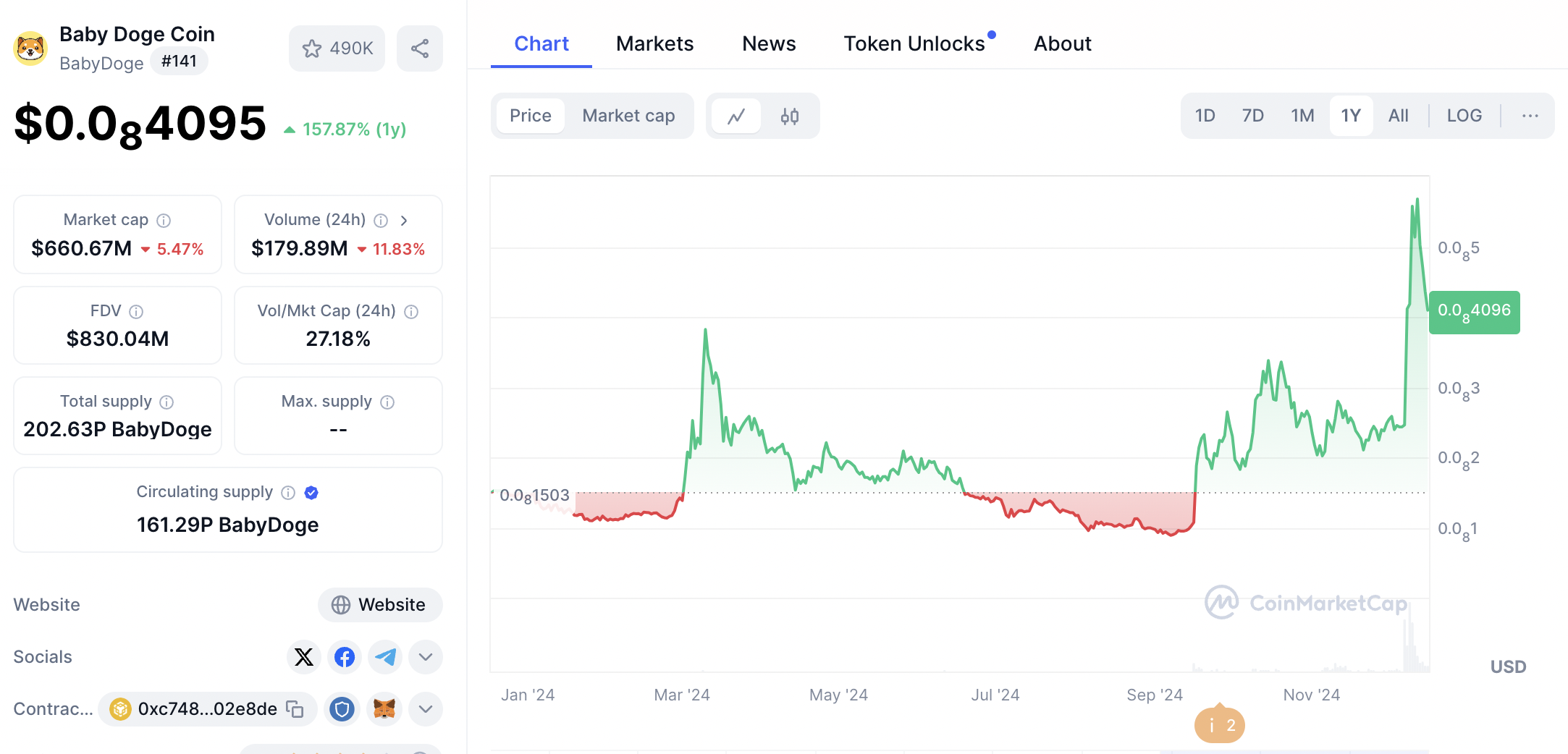
Task: Click the 0.0₈1503 starting price label on the chart
Action: [534, 496]
